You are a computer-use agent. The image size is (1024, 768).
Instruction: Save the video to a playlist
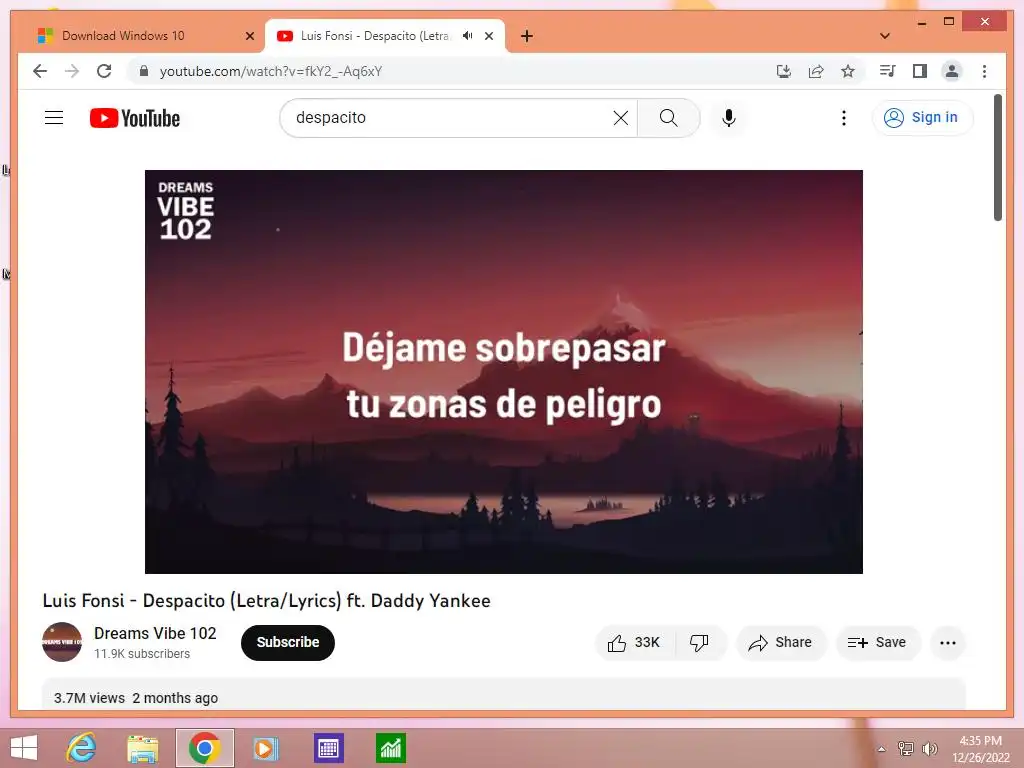[878, 643]
